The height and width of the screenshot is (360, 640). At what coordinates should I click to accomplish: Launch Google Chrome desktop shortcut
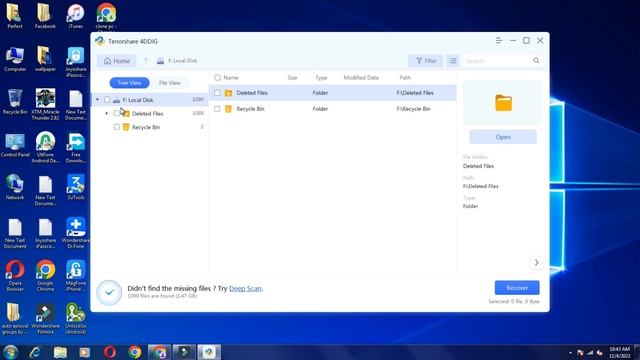coord(45,276)
